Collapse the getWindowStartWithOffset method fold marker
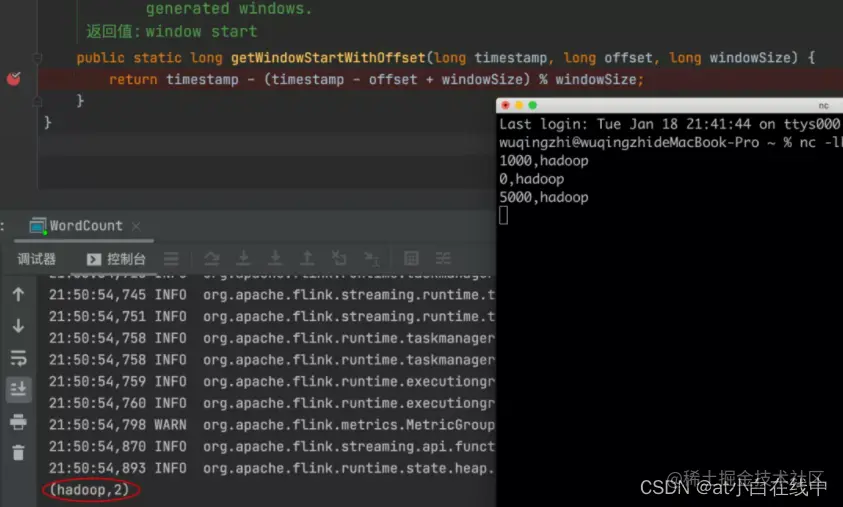Image resolution: width=843 pixels, height=507 pixels. coord(37,58)
